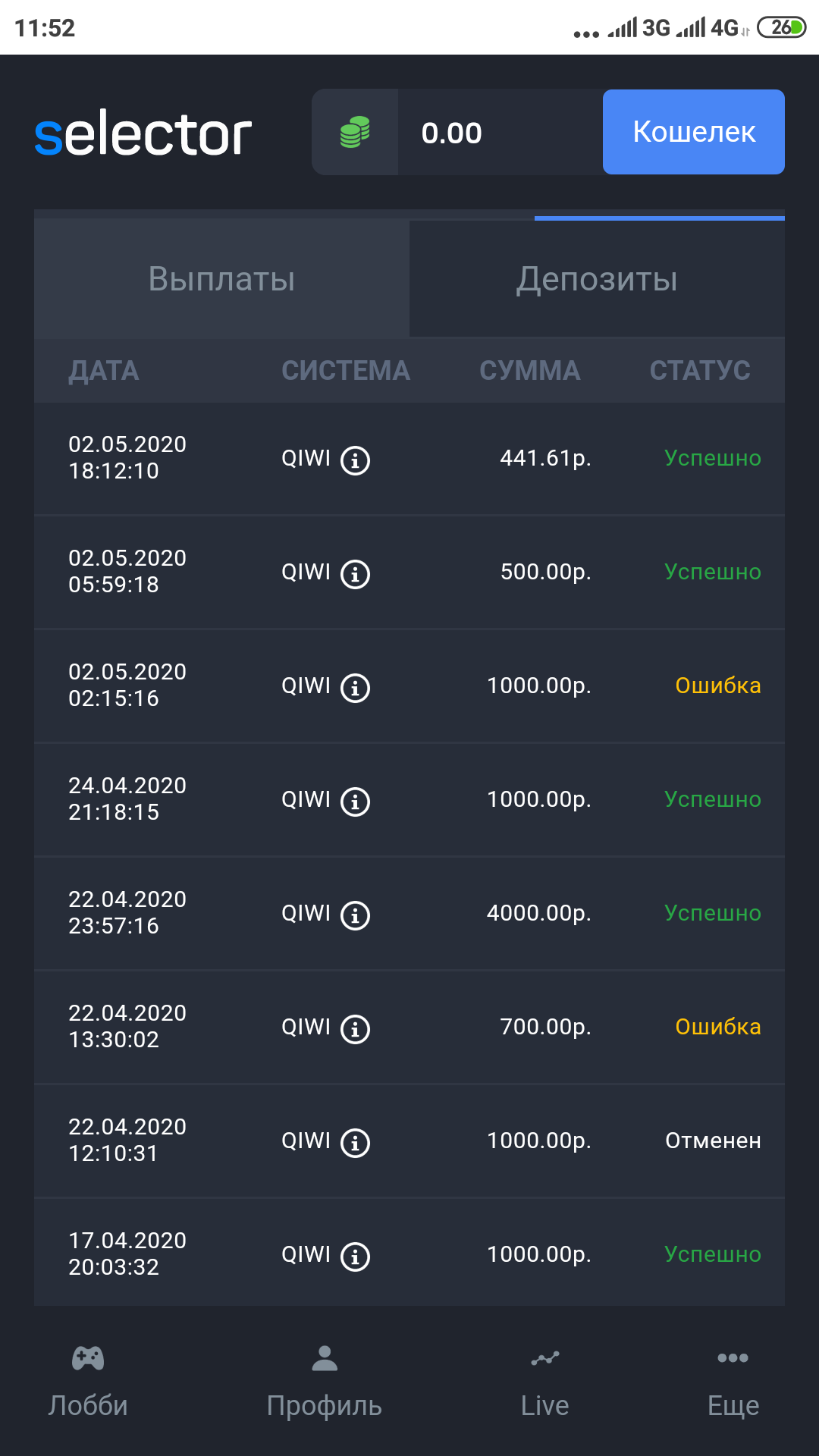The image size is (819, 1456).
Task: Tap info icon on 700.00р. deposit
Action: [x=355, y=1029]
